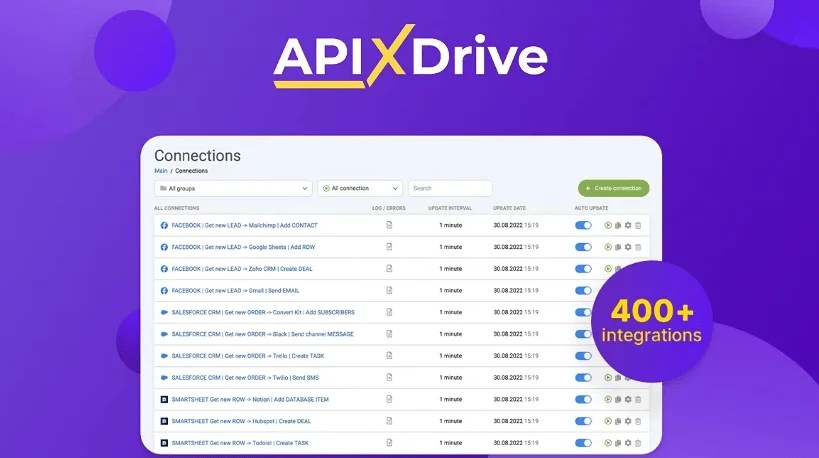Screen dimensions: 819x458
Task: Open FACEBOOK Get new LEAD Mailchimp connection link
Action: tap(244, 225)
